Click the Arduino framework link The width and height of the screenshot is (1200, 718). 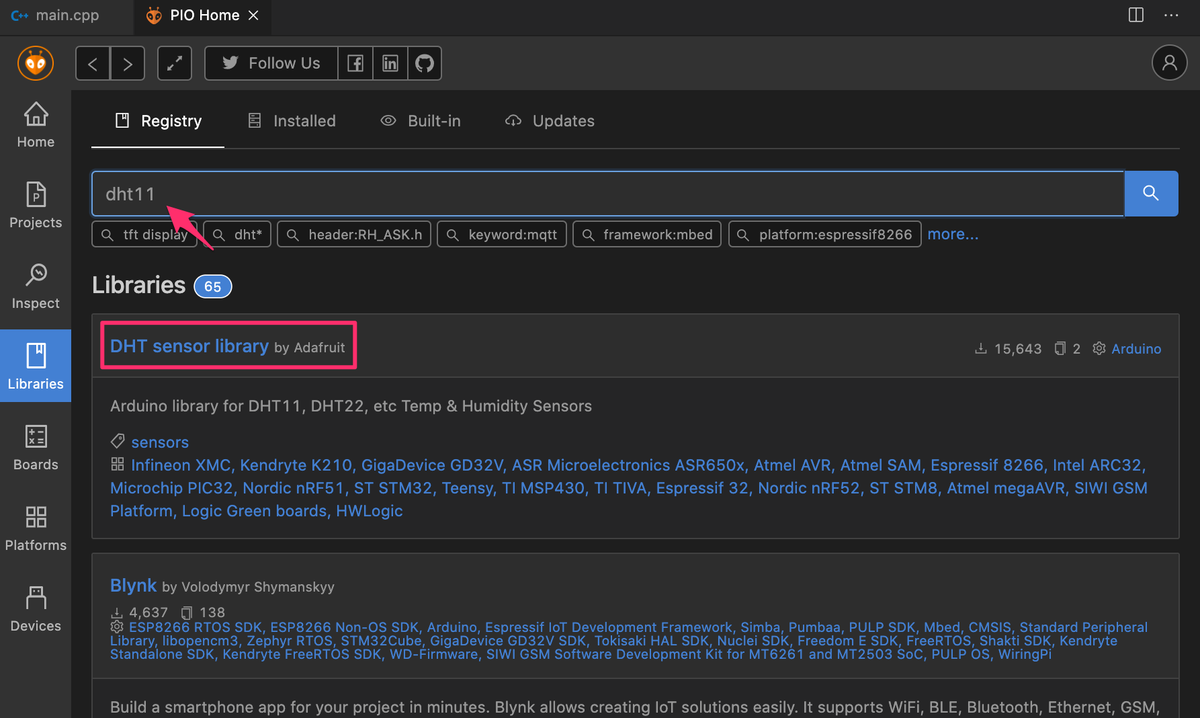tap(1136, 349)
